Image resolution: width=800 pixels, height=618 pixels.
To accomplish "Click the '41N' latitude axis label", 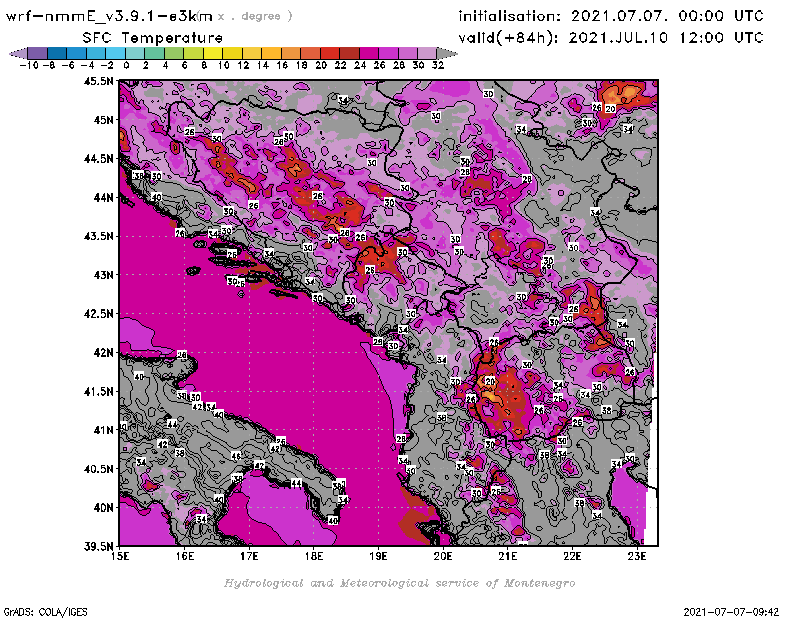I will point(103,430).
